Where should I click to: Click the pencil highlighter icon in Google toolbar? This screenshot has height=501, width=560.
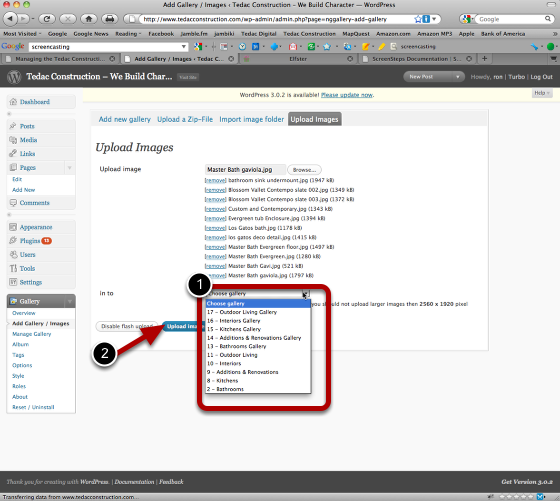tap(381, 46)
